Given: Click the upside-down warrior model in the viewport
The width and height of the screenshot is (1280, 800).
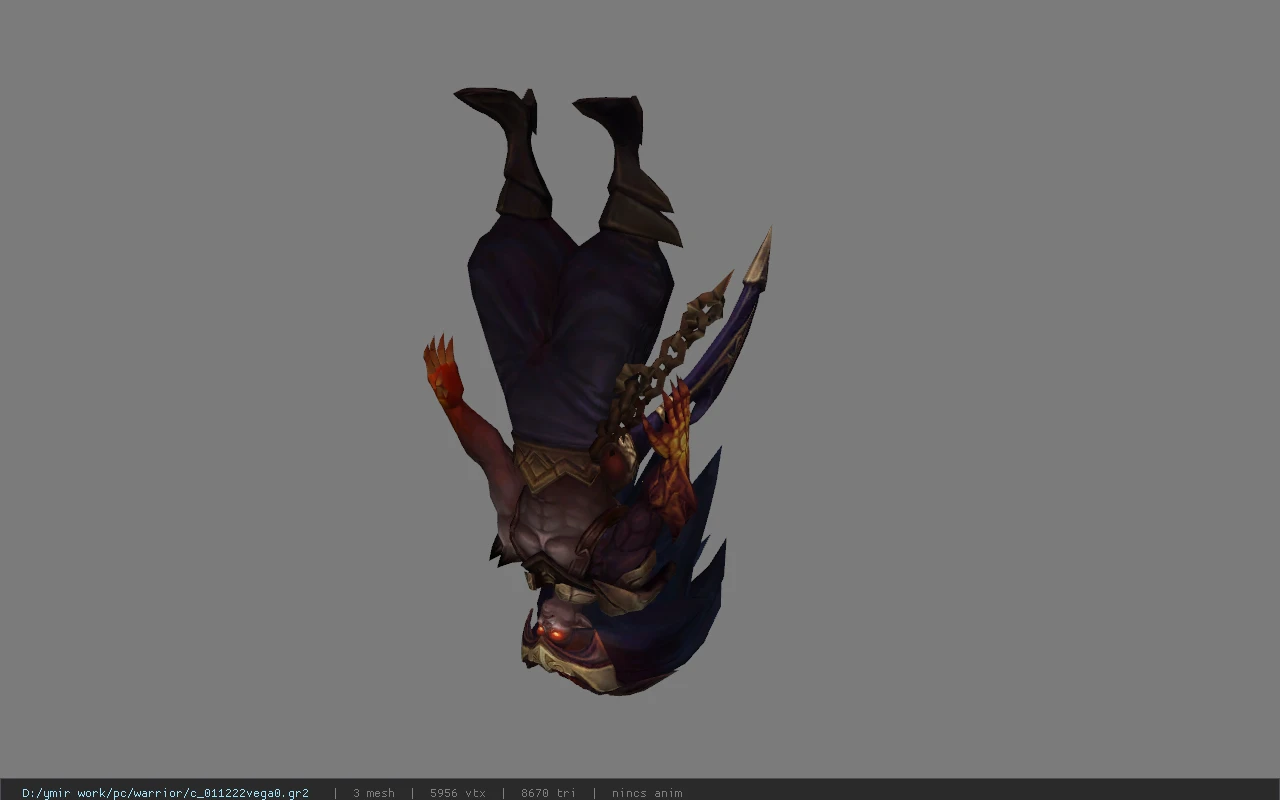Looking at the screenshot, I should (597, 391).
